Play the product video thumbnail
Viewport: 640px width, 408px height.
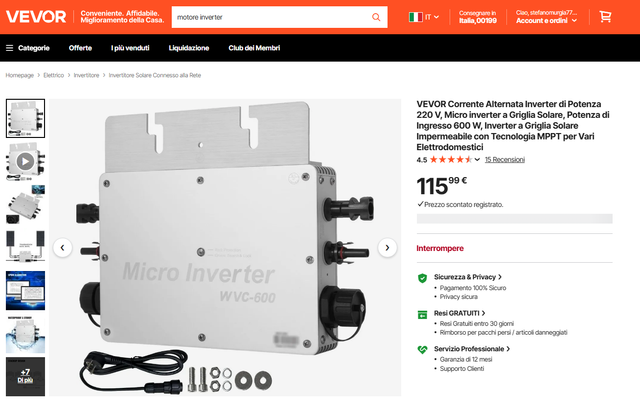[x=25, y=162]
